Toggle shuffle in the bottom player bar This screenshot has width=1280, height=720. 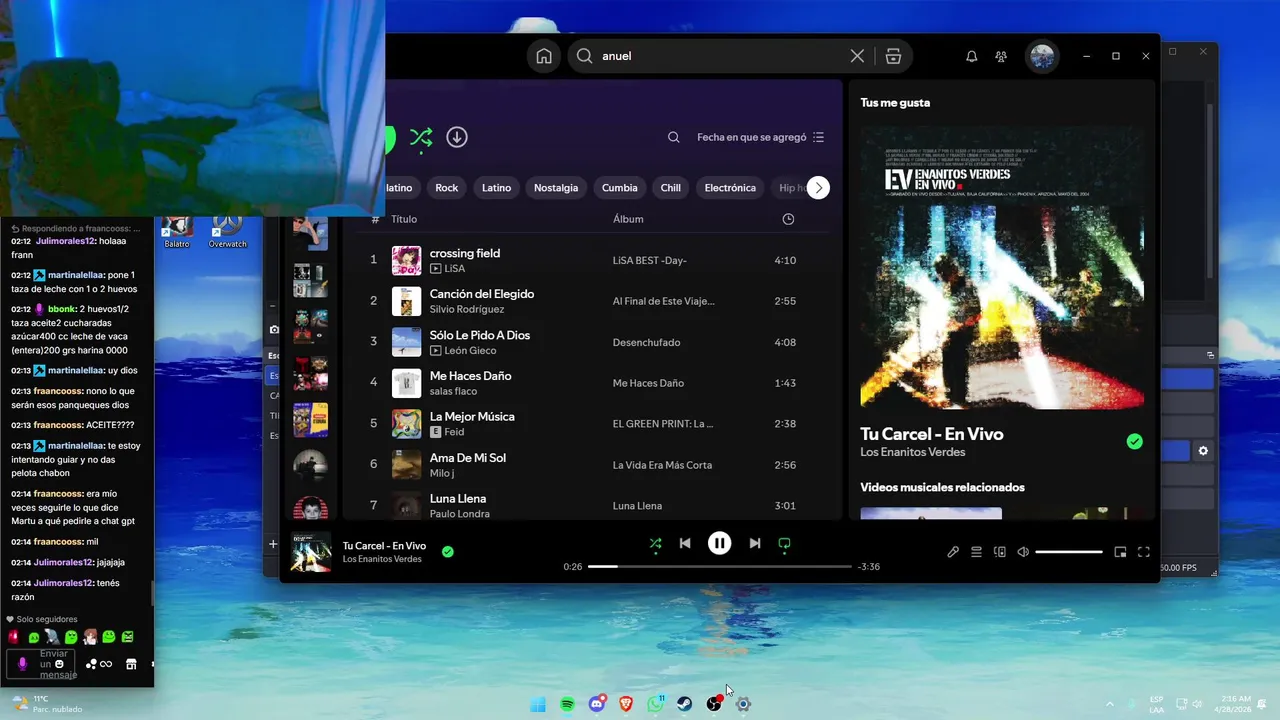click(x=655, y=543)
